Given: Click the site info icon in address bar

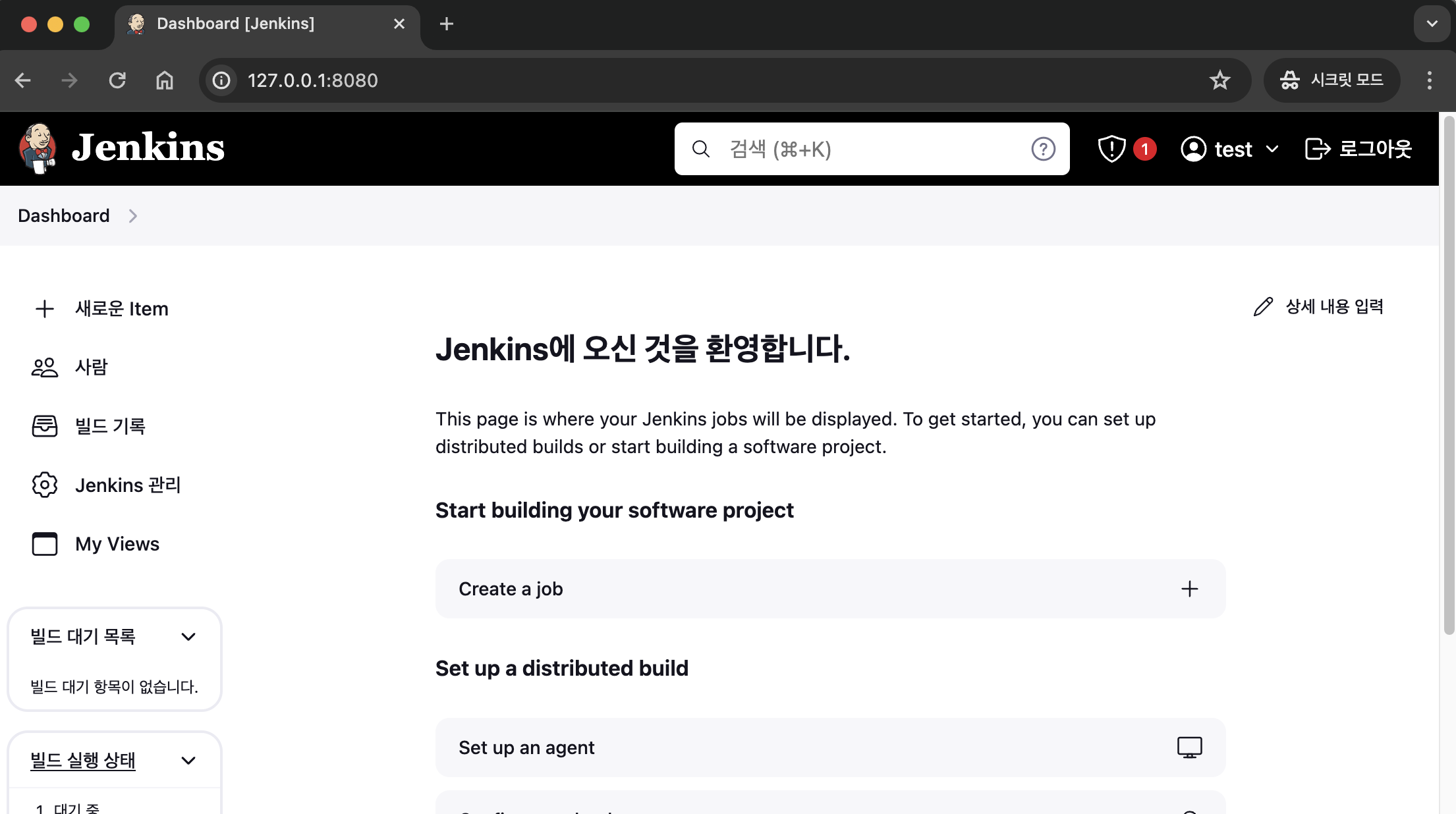Looking at the screenshot, I should tap(221, 80).
